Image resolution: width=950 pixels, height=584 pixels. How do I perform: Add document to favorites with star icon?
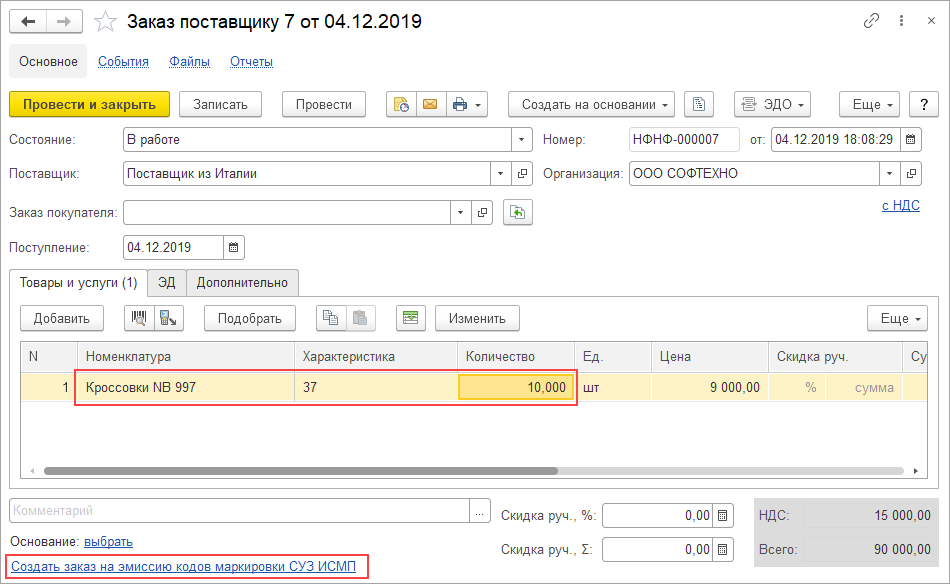(x=105, y=22)
